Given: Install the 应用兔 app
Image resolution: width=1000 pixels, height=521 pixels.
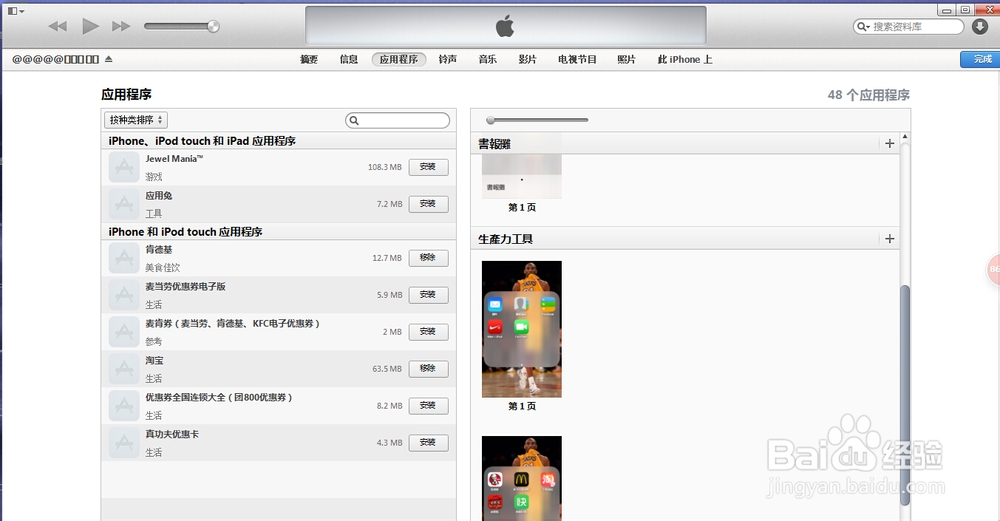Looking at the screenshot, I should click(x=428, y=204).
